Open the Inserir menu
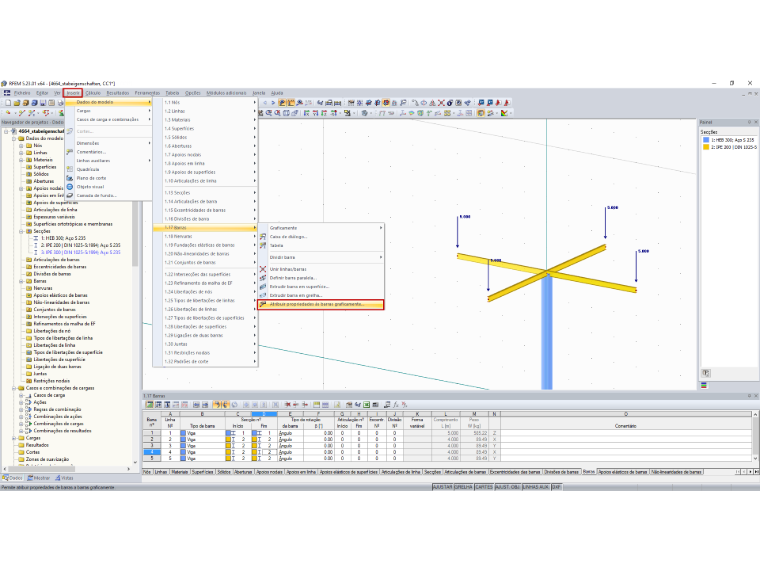 pos(73,93)
